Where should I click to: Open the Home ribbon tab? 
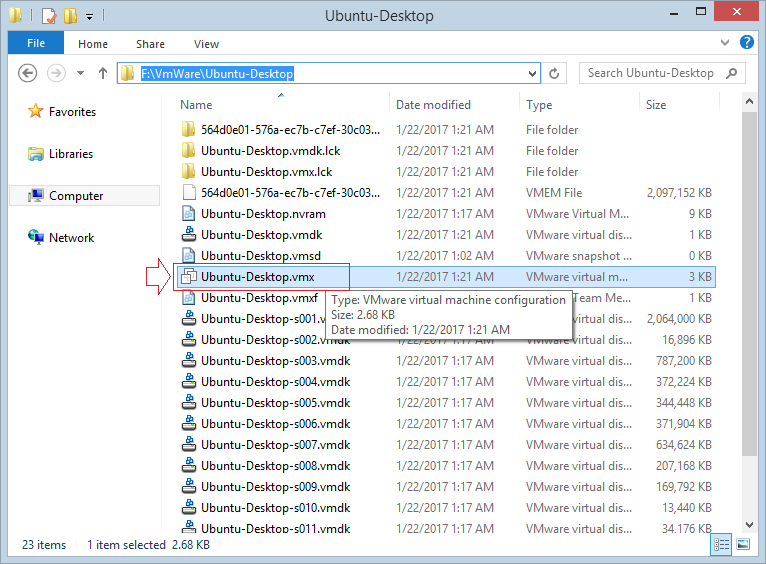click(93, 44)
